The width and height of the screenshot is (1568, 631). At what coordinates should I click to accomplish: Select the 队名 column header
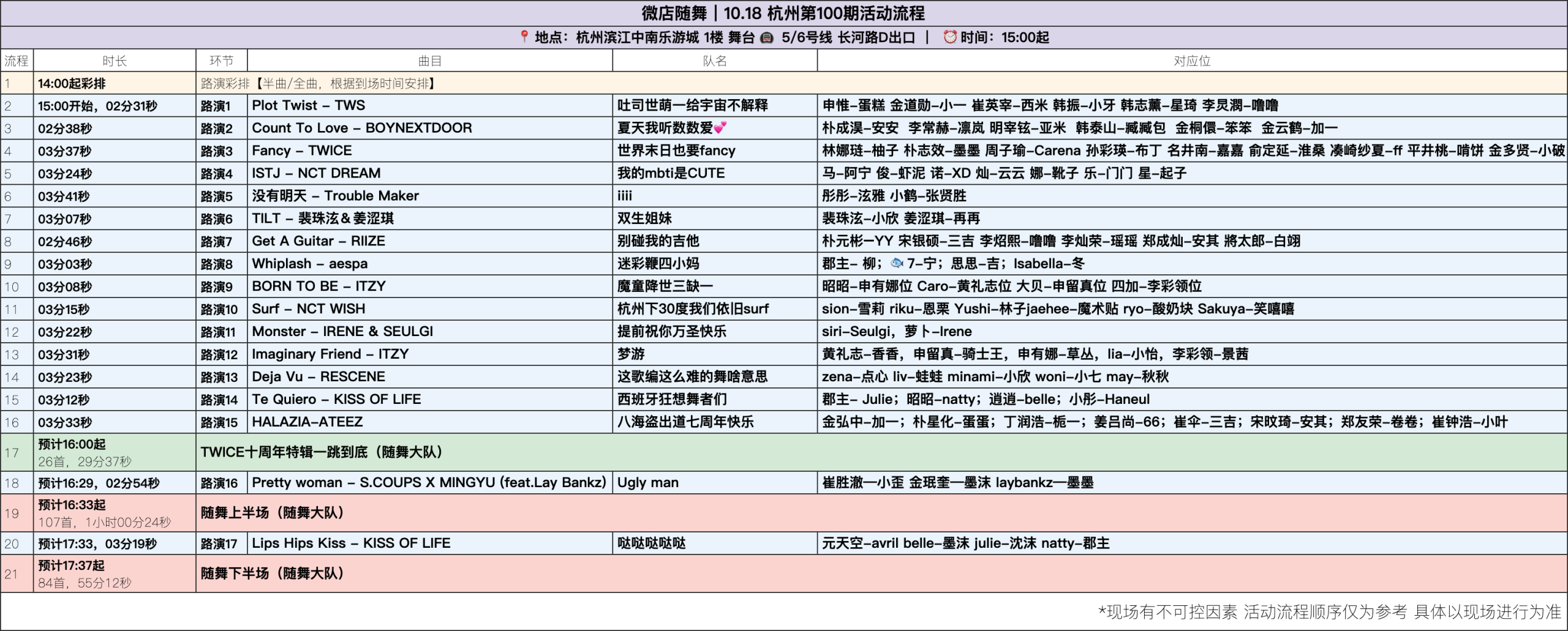coord(714,61)
